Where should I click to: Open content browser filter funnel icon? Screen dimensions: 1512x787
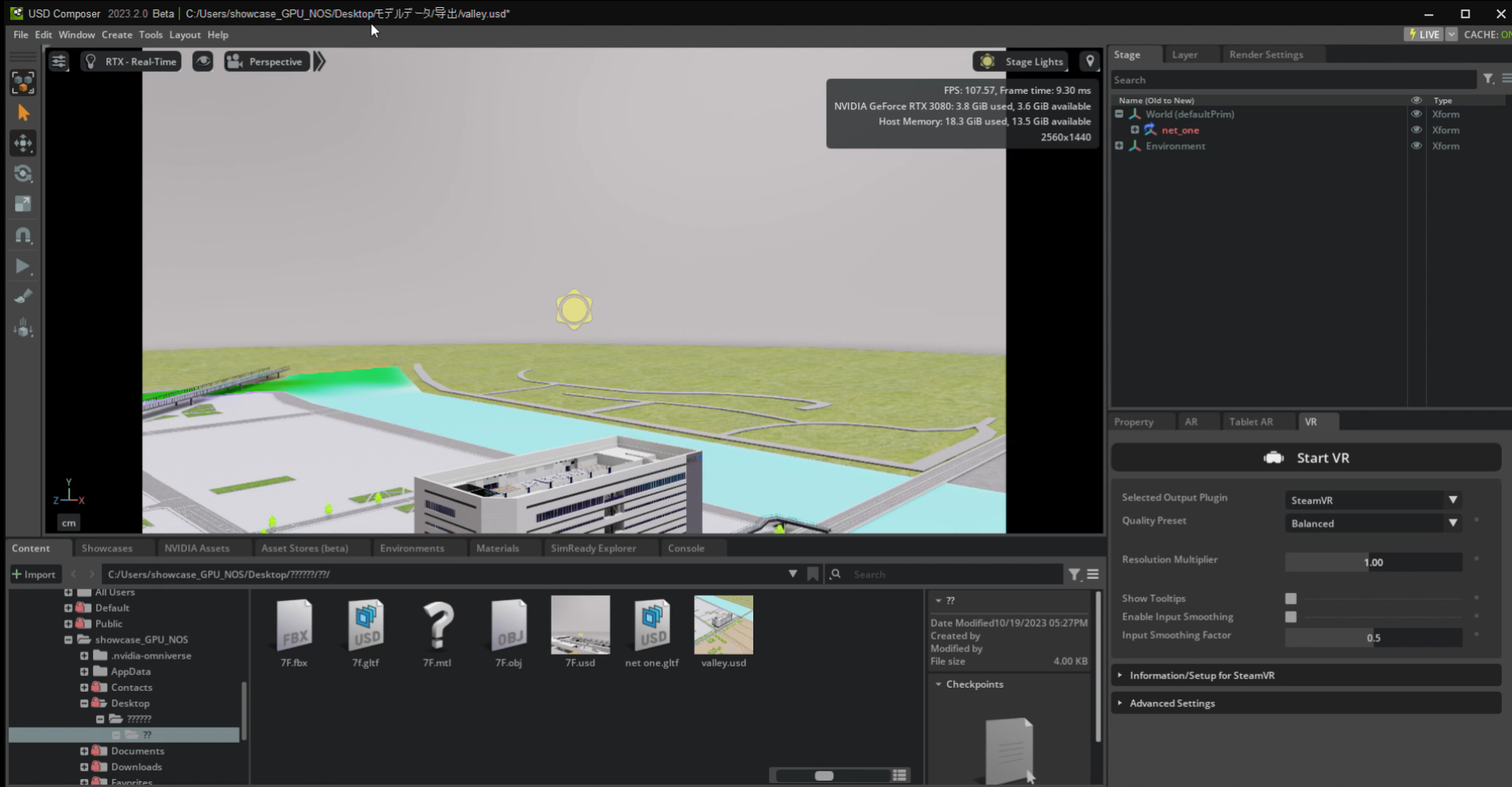(x=1074, y=574)
